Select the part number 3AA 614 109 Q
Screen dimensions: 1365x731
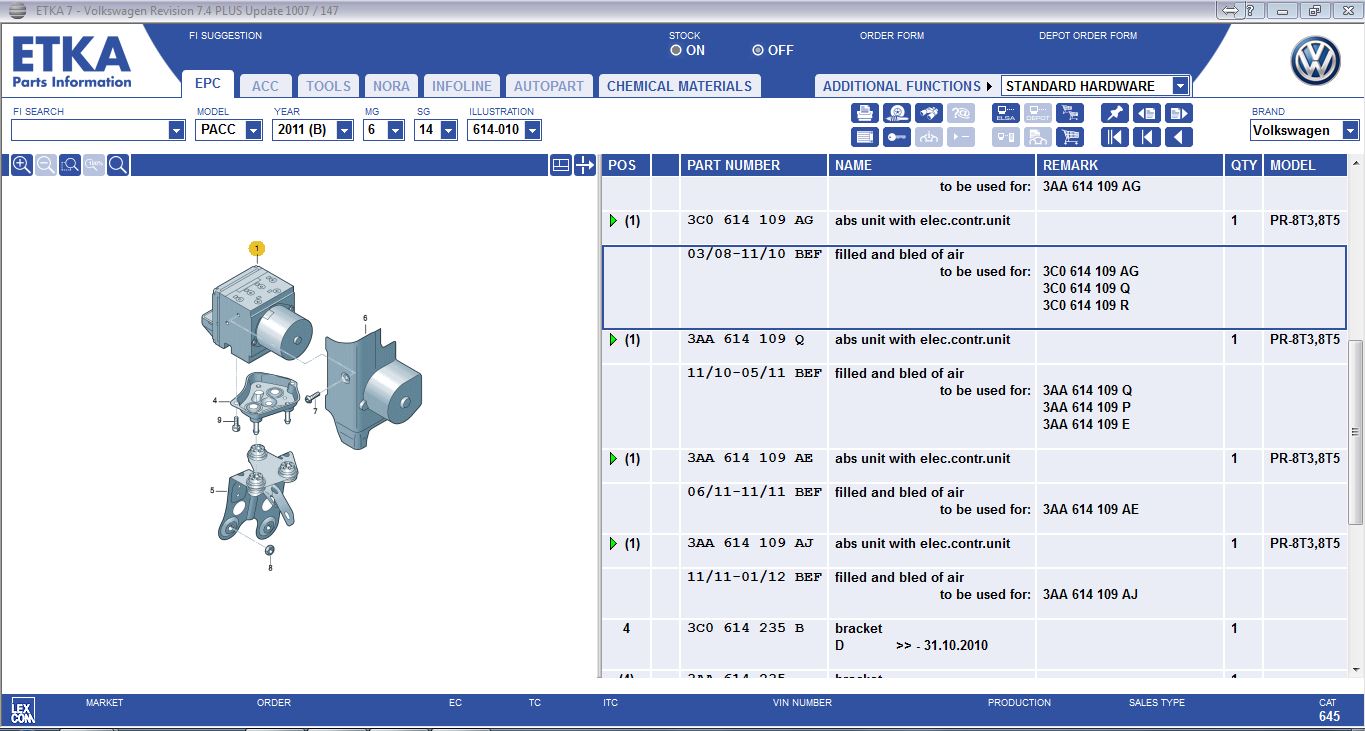tap(745, 340)
